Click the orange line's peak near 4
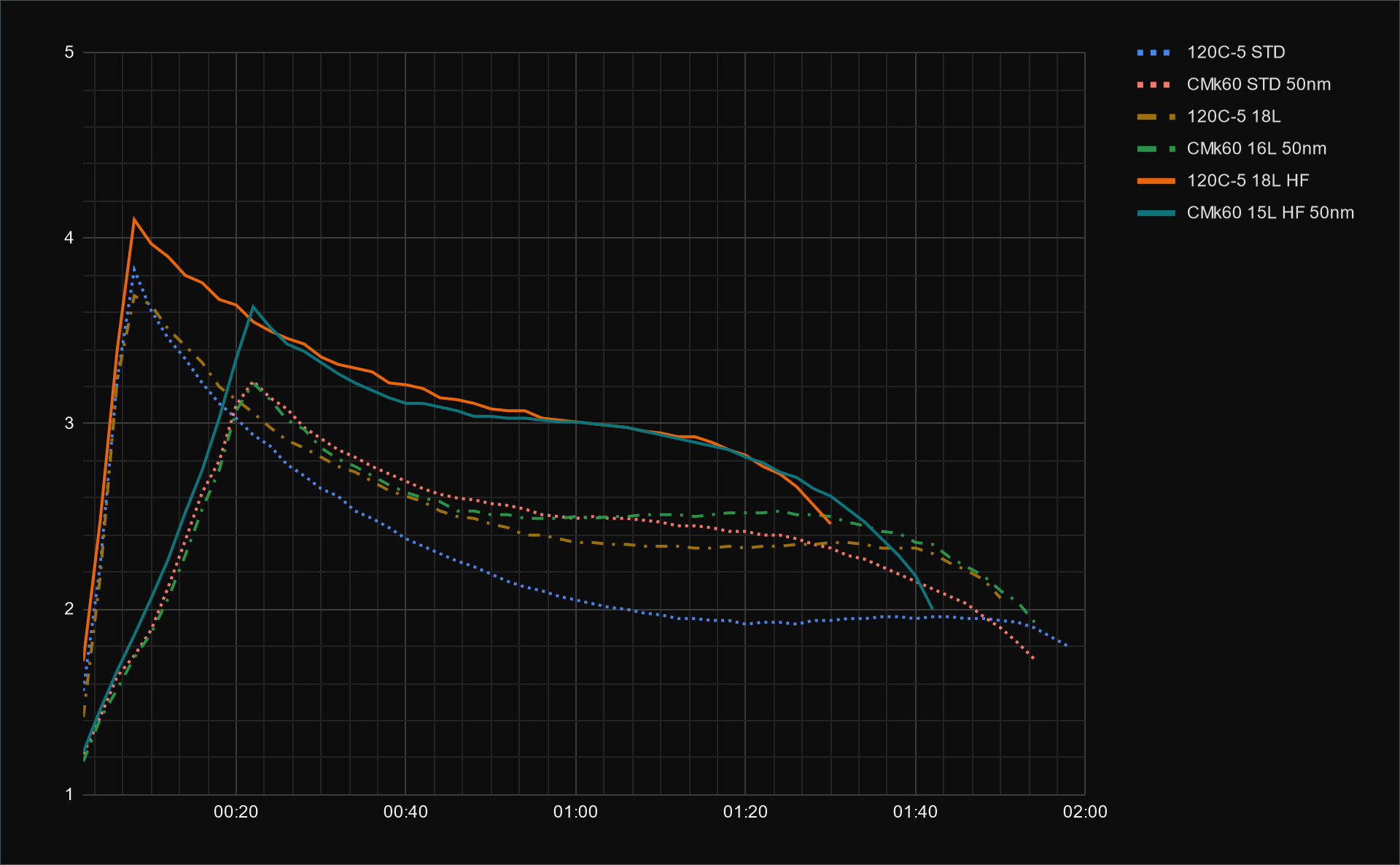Image resolution: width=1400 pixels, height=865 pixels. tap(134, 219)
